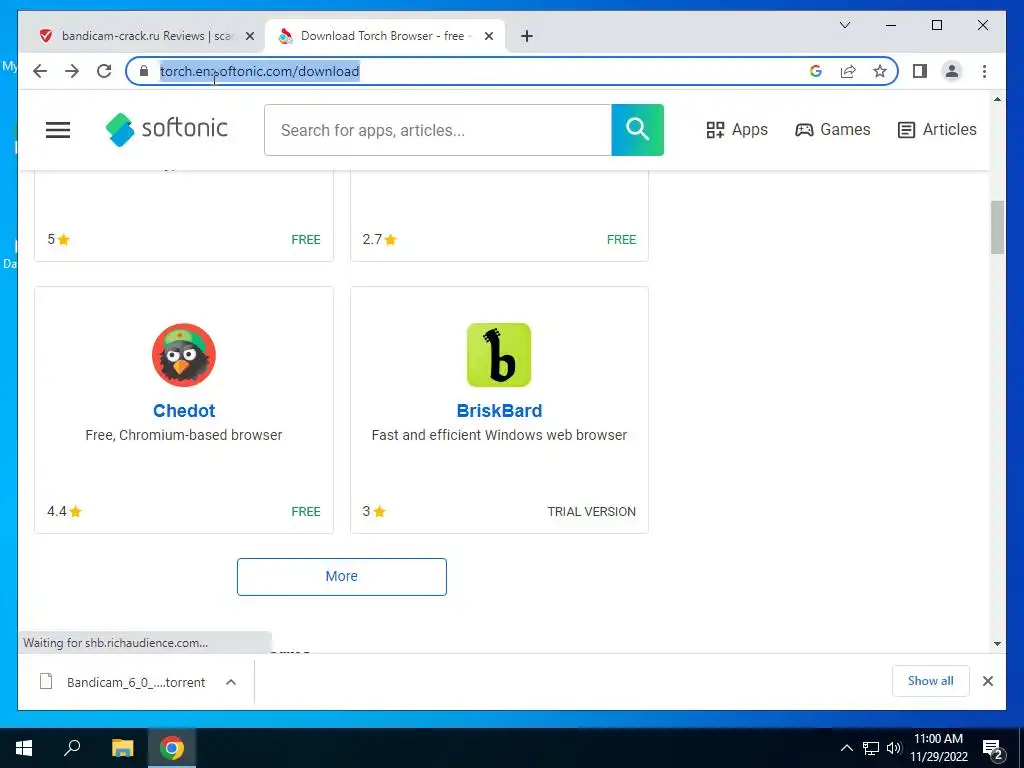
Task: Click the TRIAL VERSION label
Action: click(x=592, y=512)
